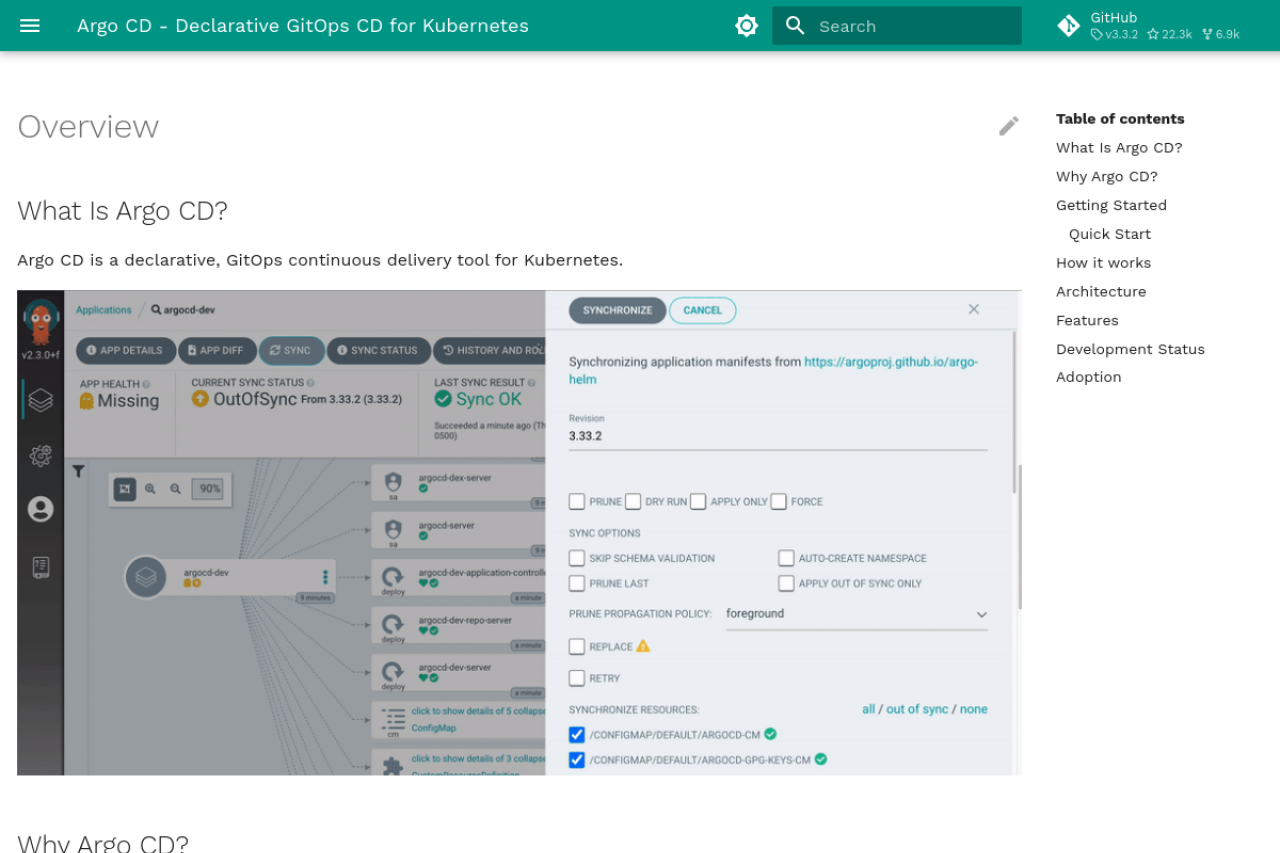This screenshot has height=853, width=1280.
Task: Toggle the PRUNE LAST checkbox
Action: tap(577, 583)
